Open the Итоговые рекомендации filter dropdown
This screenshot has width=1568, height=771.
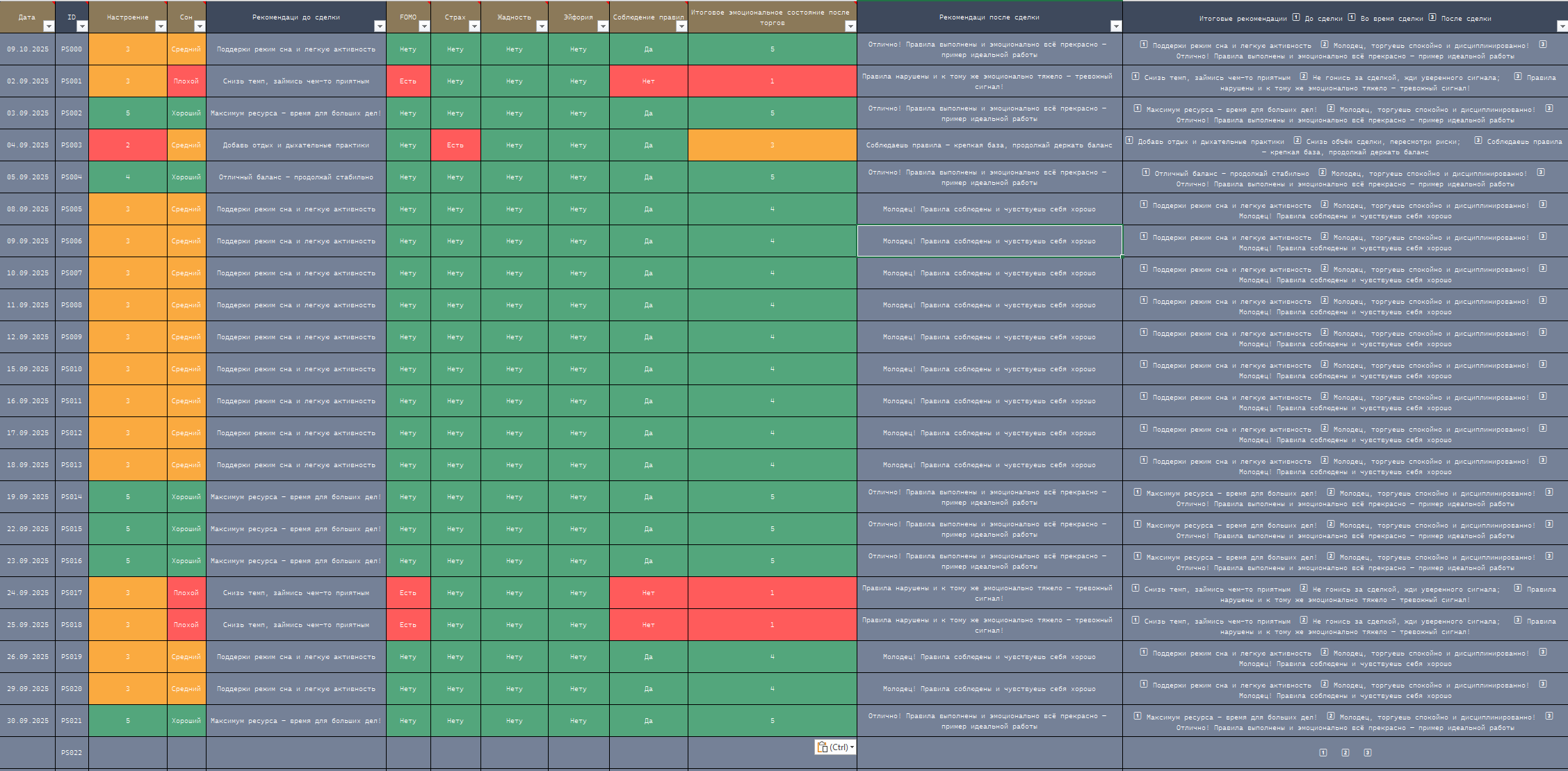coord(1562,26)
